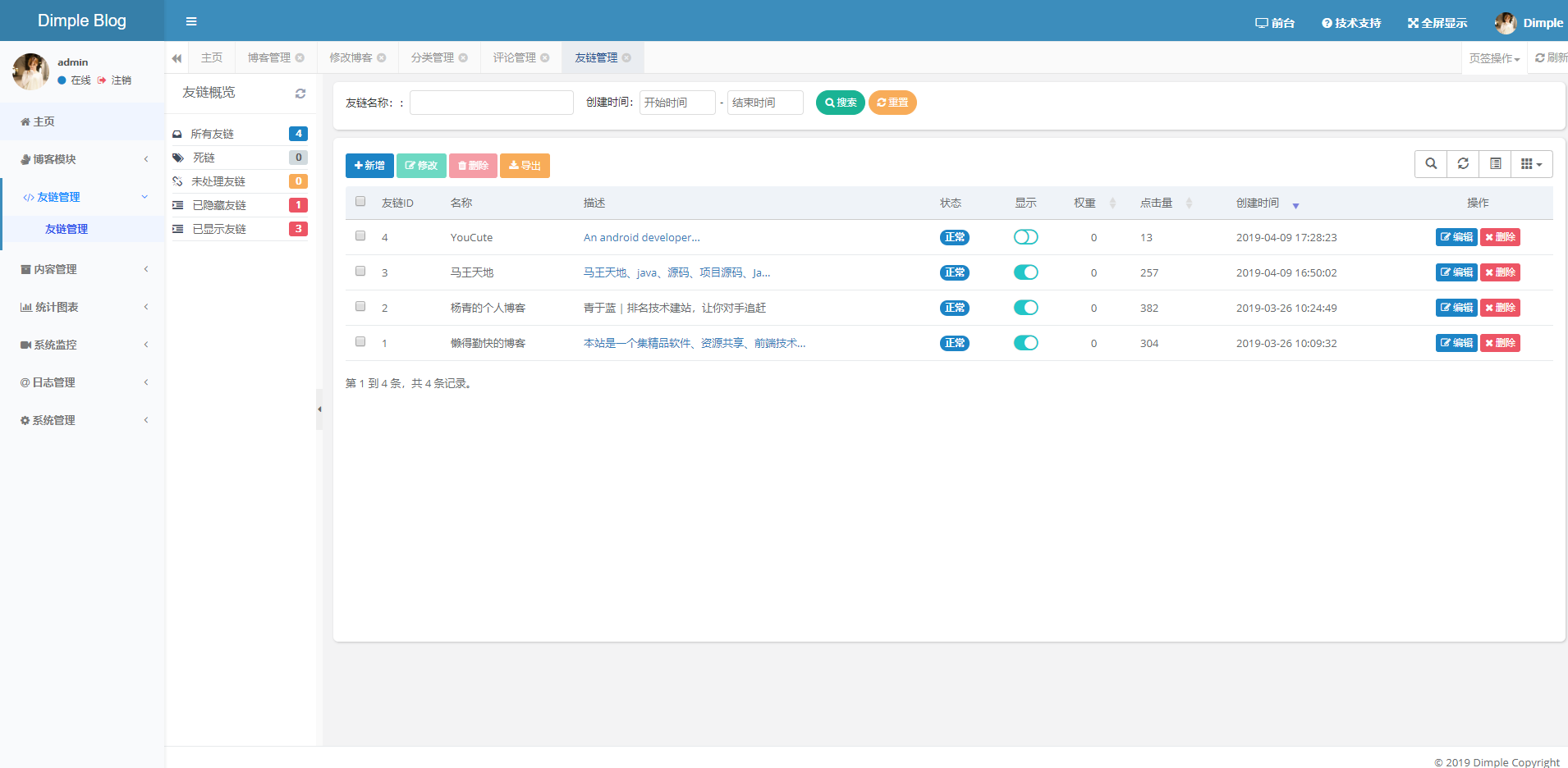Sort by 点击量 column arrows

pos(1189,203)
